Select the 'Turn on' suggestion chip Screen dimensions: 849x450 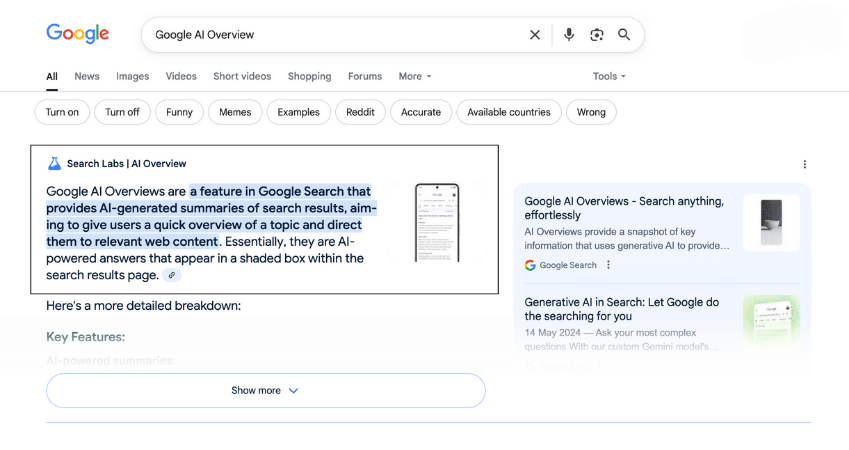62,112
